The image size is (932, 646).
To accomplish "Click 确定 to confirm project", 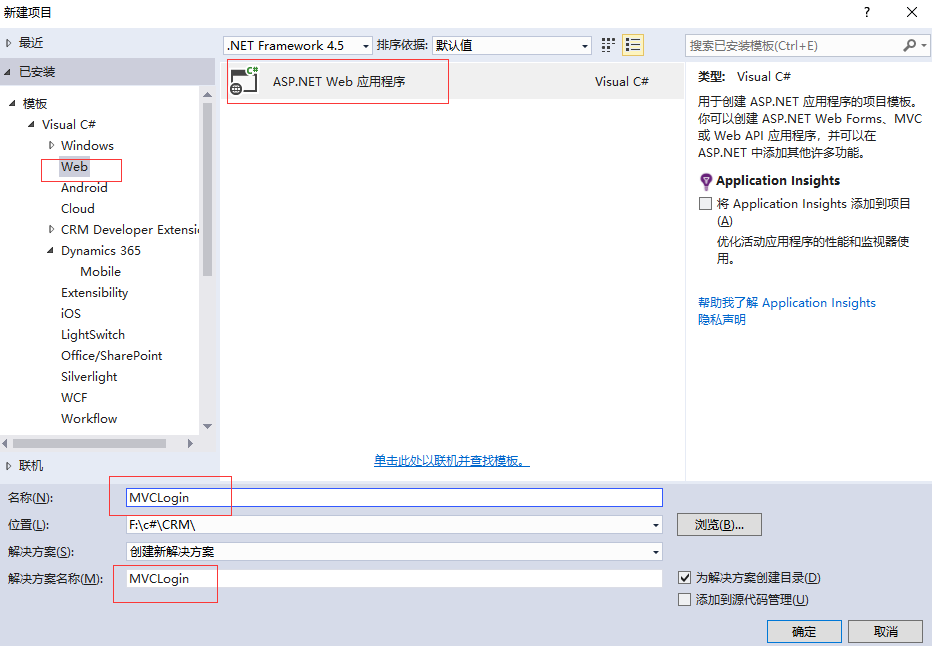I will point(804,632).
